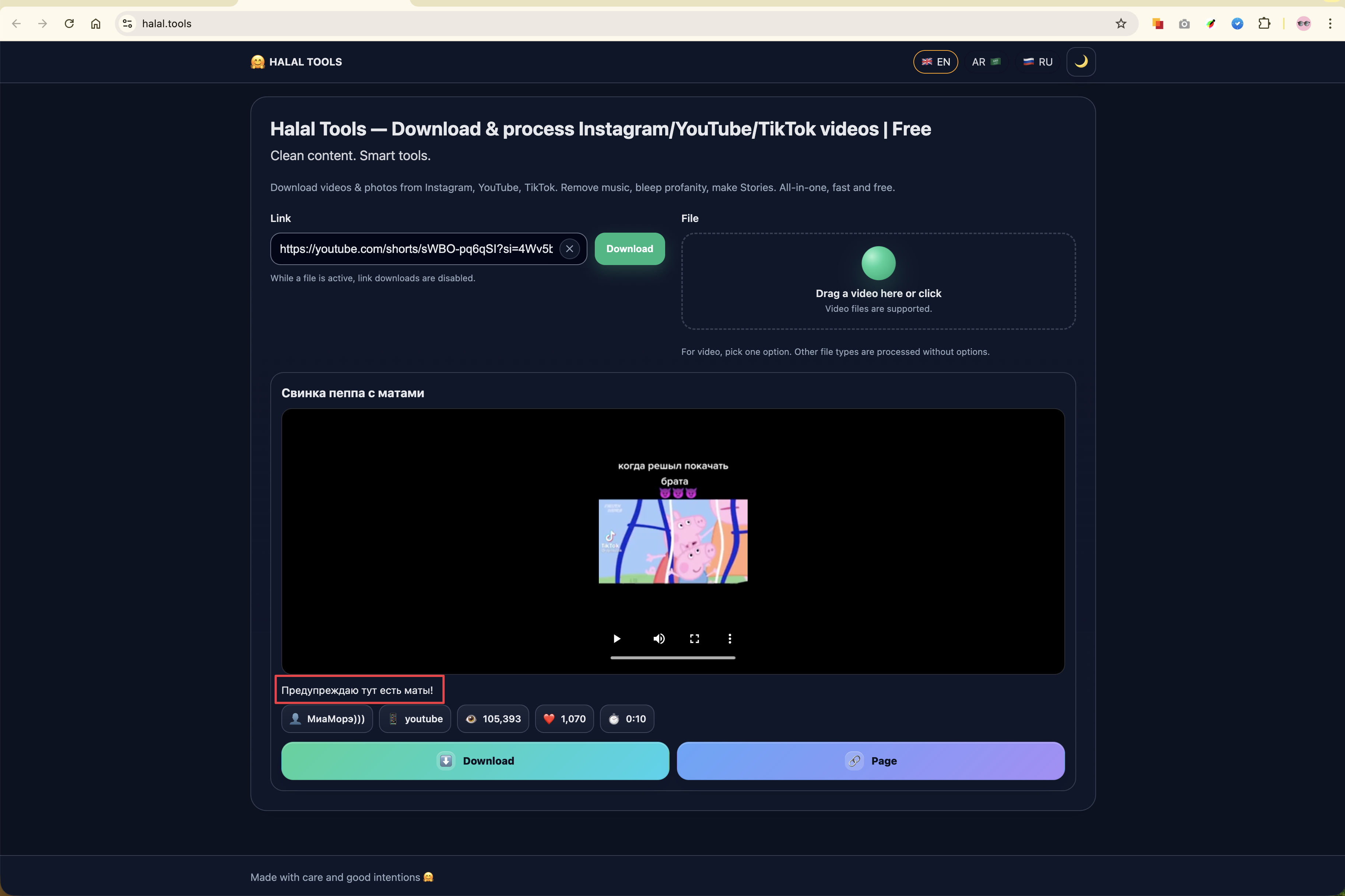Enter video fullscreen mode

pos(694,638)
